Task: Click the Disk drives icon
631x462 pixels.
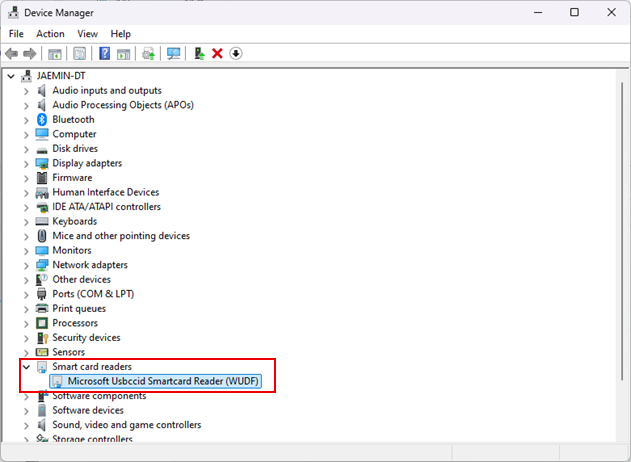Action: click(42, 151)
